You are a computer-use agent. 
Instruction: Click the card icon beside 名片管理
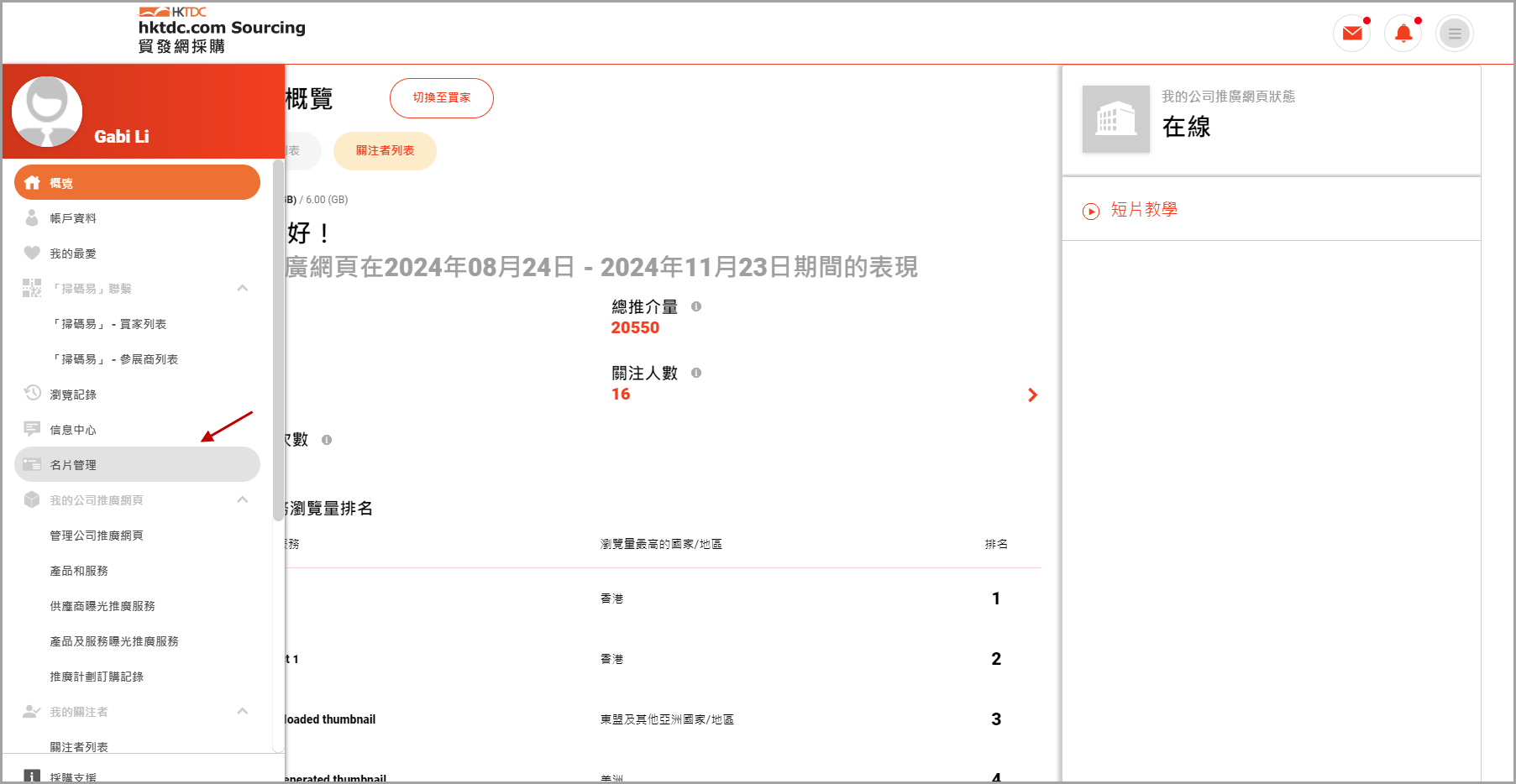click(x=32, y=464)
